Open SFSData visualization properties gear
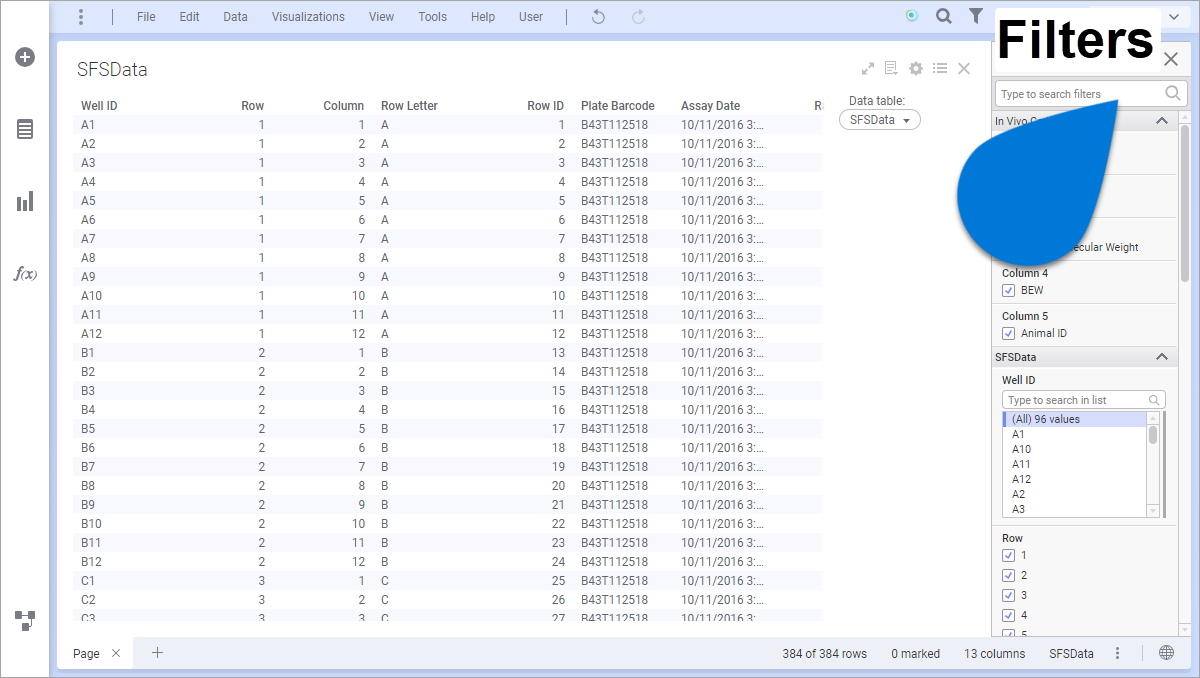The width and height of the screenshot is (1200, 678). coord(916,69)
